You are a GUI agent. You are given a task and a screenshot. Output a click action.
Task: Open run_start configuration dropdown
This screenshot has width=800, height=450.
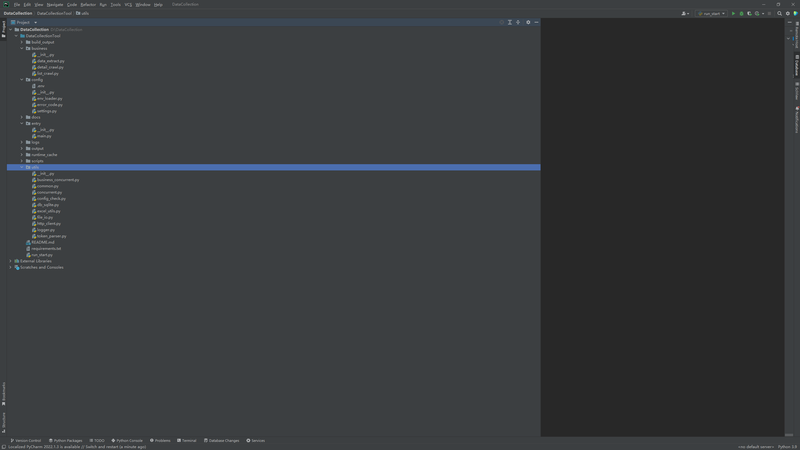pyautogui.click(x=712, y=14)
